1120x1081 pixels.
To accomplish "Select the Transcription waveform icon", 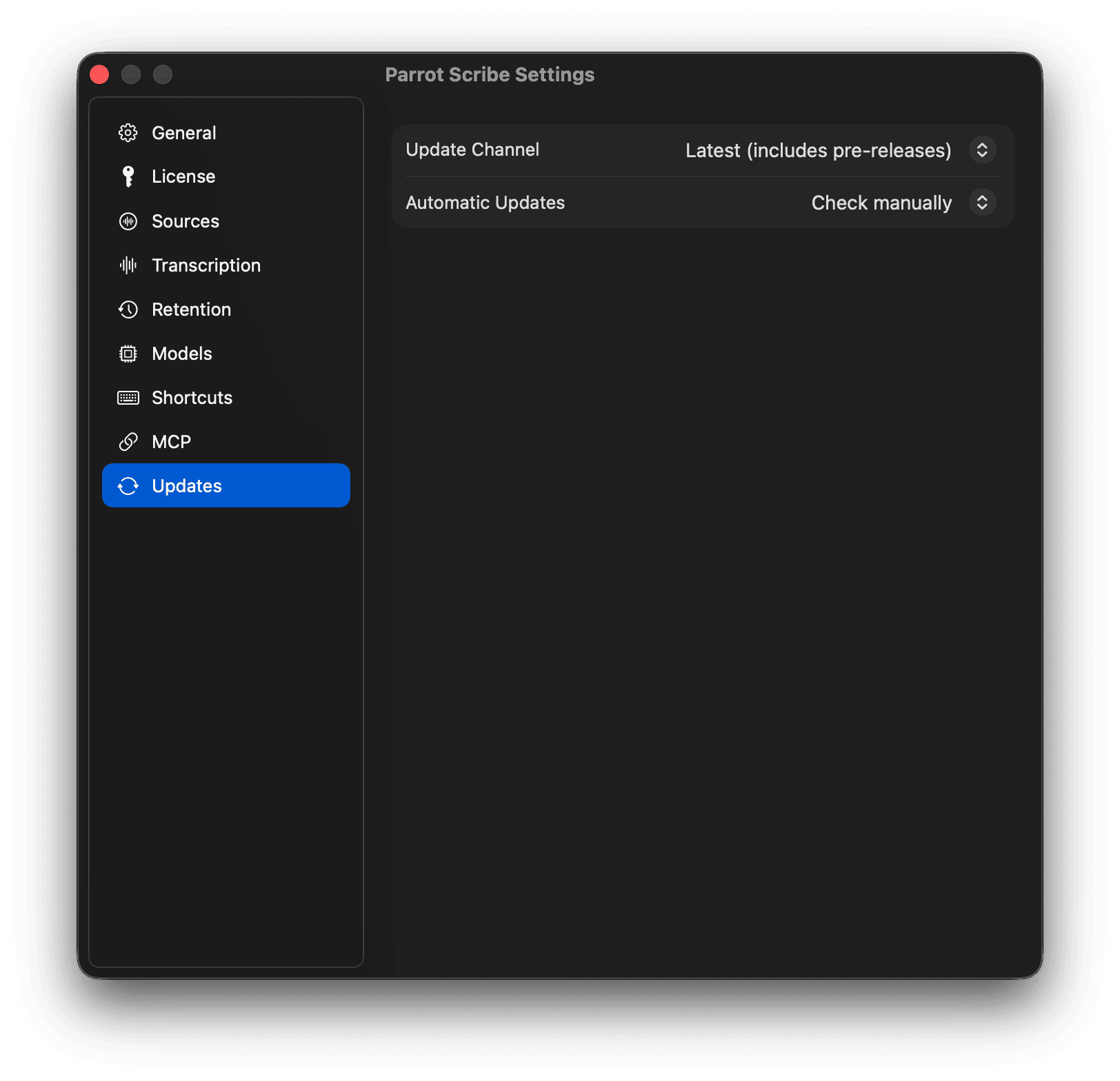I will (x=128, y=265).
